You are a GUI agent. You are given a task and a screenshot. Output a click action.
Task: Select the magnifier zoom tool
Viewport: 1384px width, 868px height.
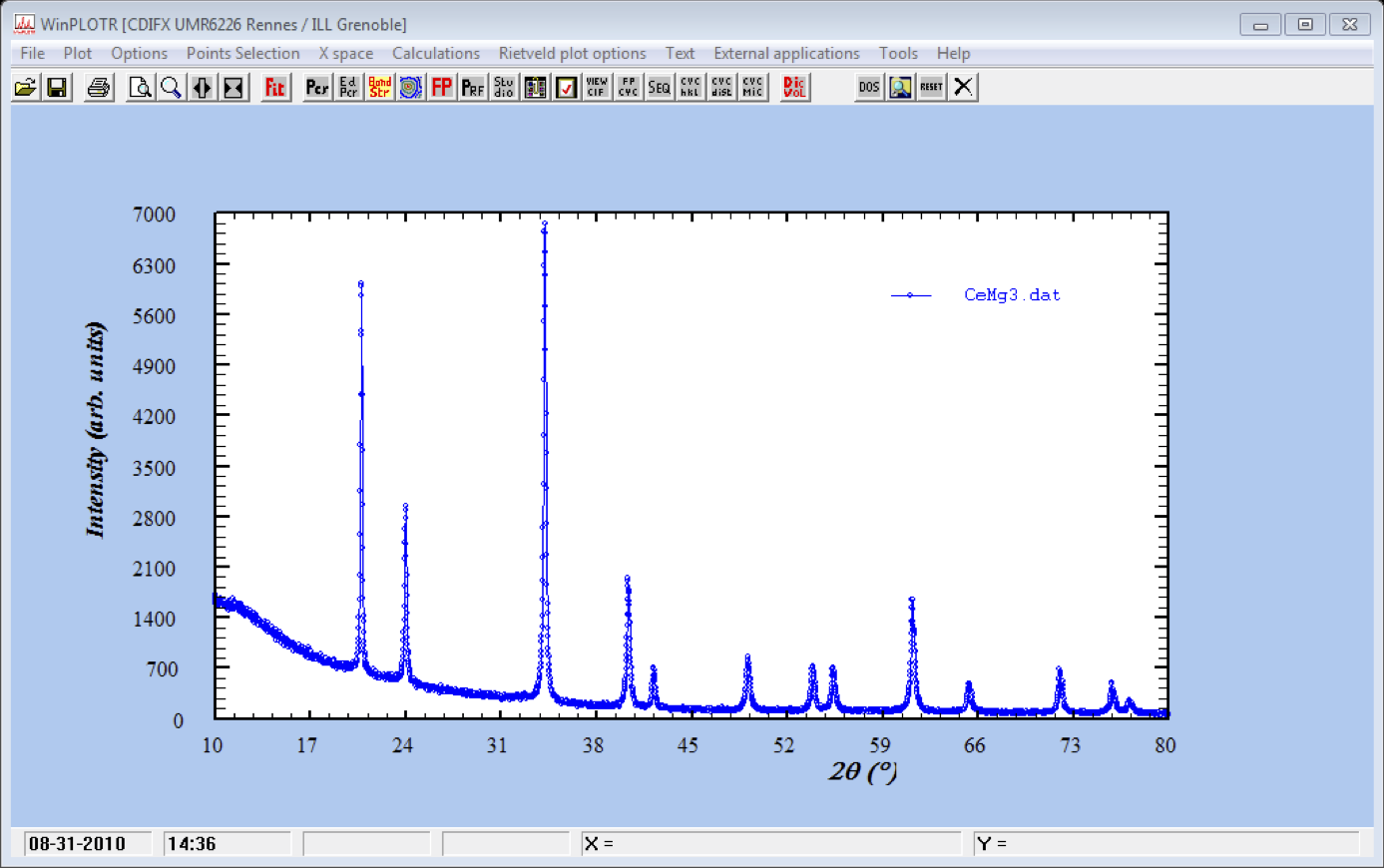171,88
